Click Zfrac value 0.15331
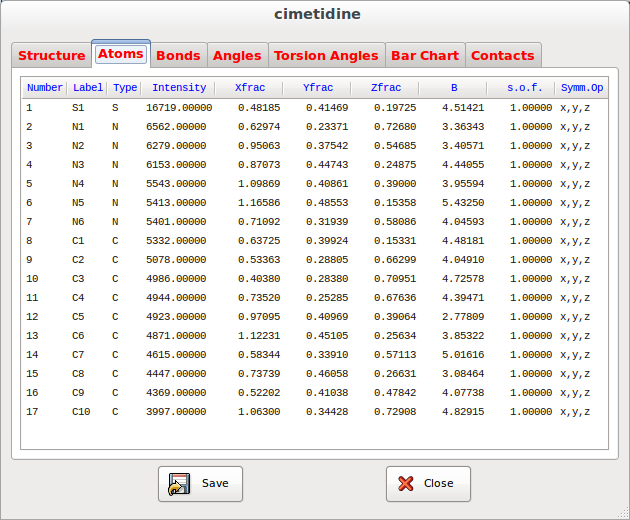This screenshot has height=520, width=630. click(395, 241)
